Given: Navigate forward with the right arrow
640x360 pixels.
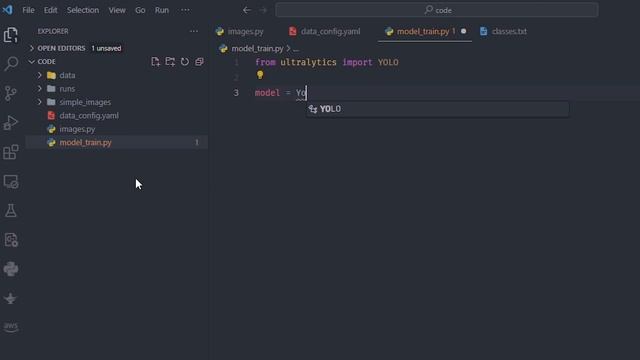Looking at the screenshot, I should 263,10.
